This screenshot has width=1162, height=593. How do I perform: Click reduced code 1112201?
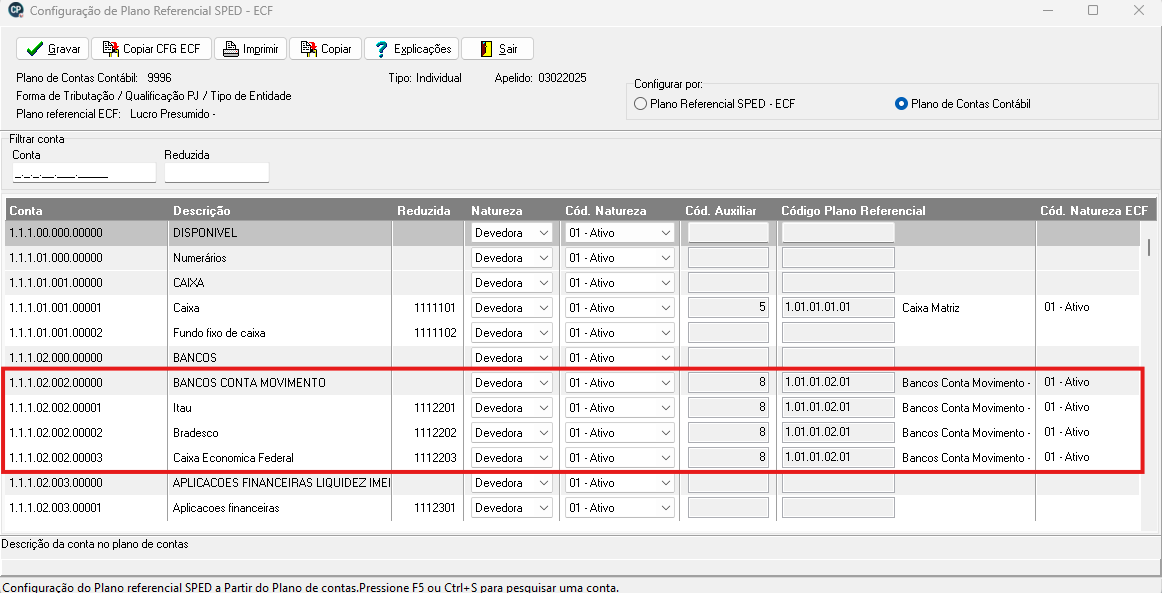click(x=437, y=408)
